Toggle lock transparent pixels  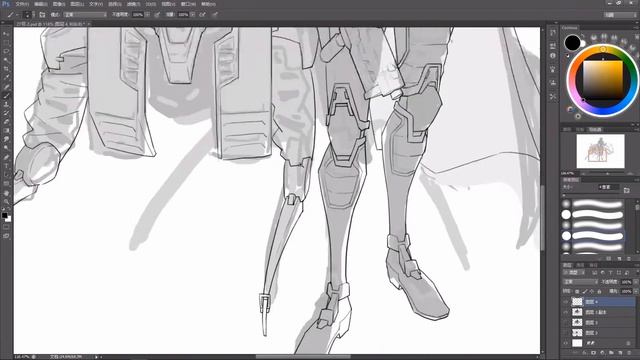[x=577, y=291]
